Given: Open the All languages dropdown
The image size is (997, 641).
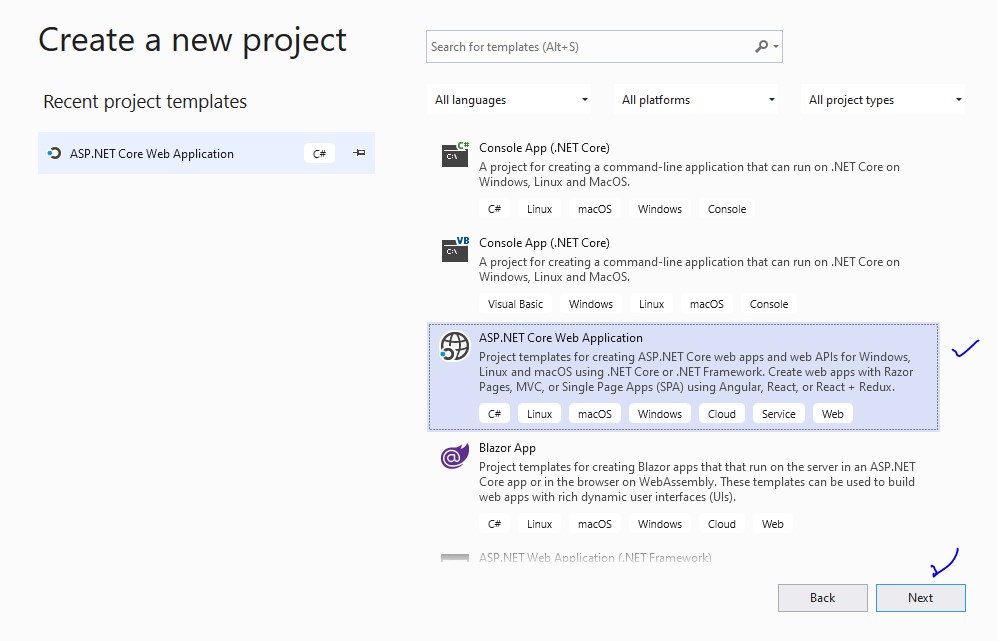Looking at the screenshot, I should click(509, 99).
